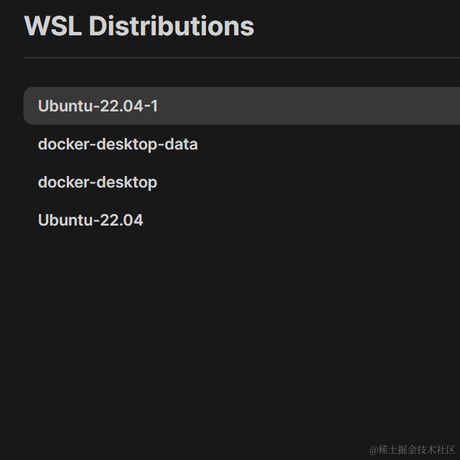Pick the entry ending in -data
The height and width of the screenshot is (460, 460).
(x=242, y=144)
